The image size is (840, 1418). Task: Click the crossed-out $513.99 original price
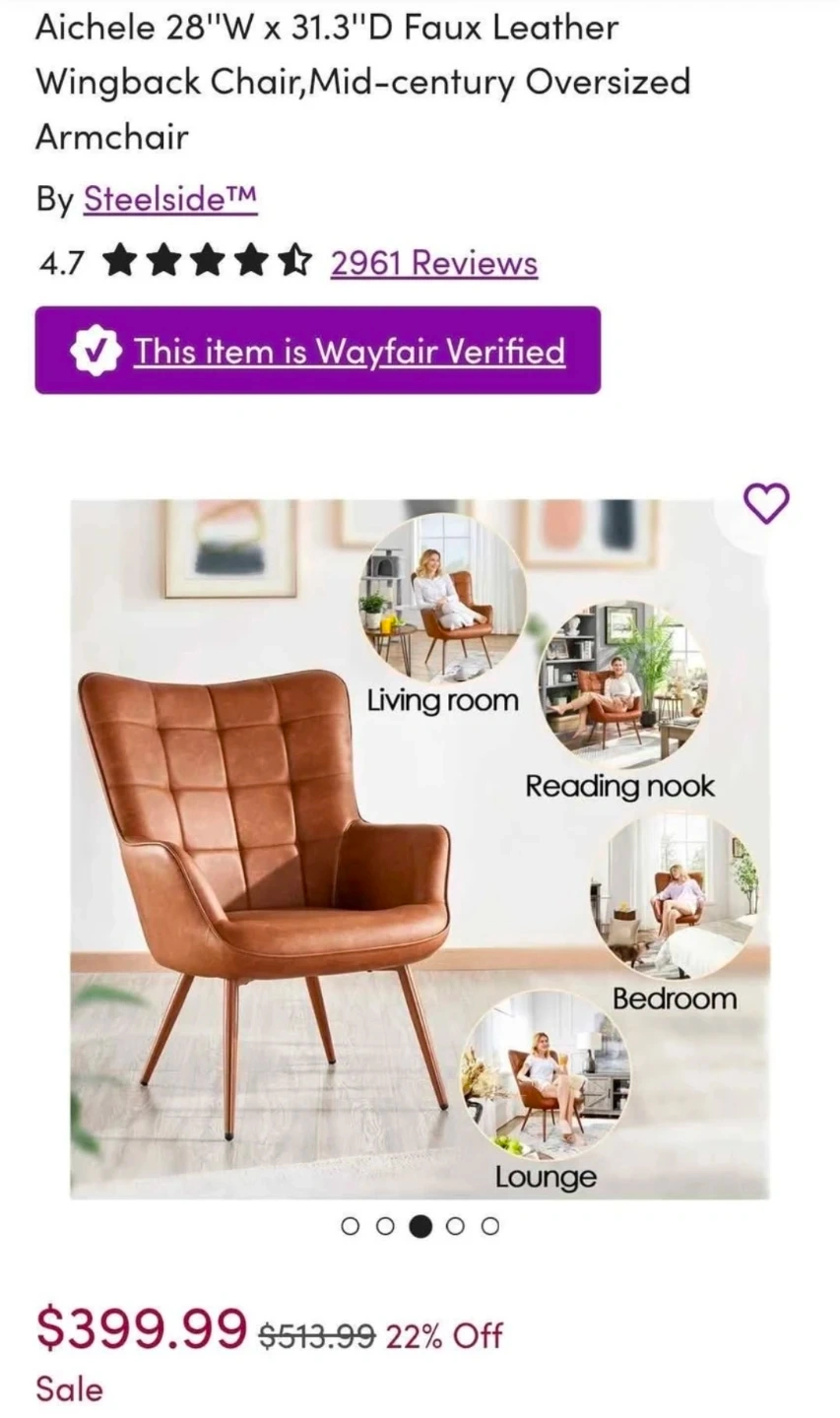(x=316, y=1335)
